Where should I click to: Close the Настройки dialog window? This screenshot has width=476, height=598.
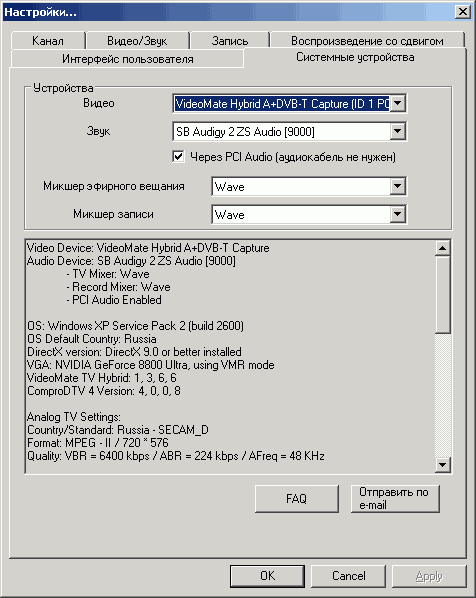(x=463, y=12)
